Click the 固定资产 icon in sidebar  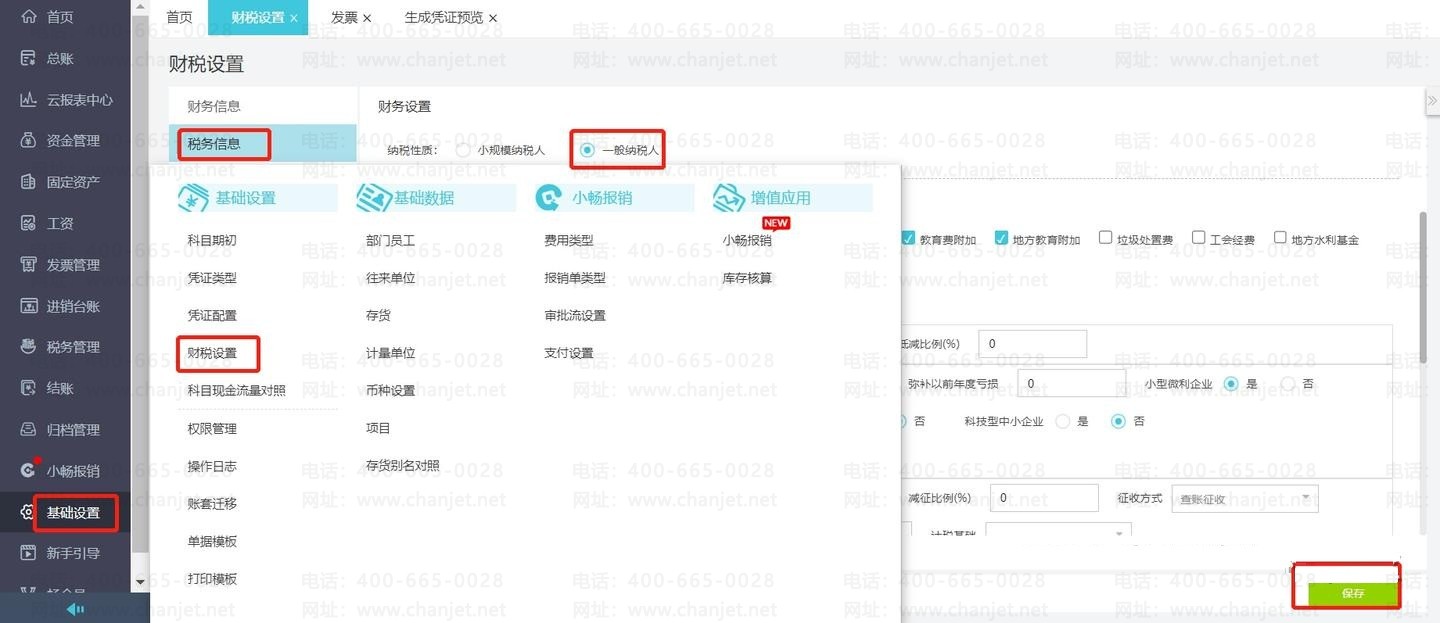[x=28, y=182]
